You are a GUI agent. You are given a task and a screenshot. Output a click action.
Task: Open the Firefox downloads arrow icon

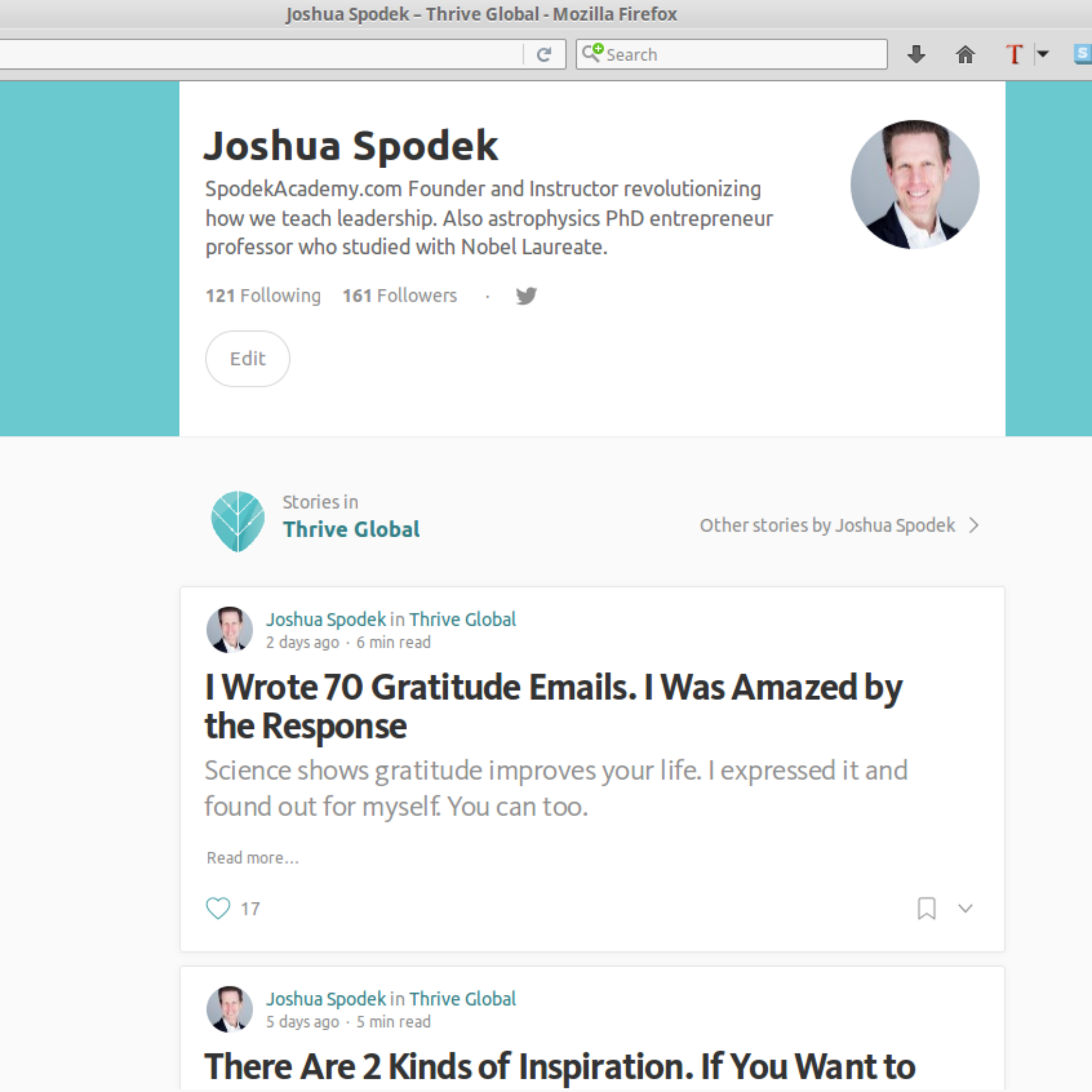(916, 55)
